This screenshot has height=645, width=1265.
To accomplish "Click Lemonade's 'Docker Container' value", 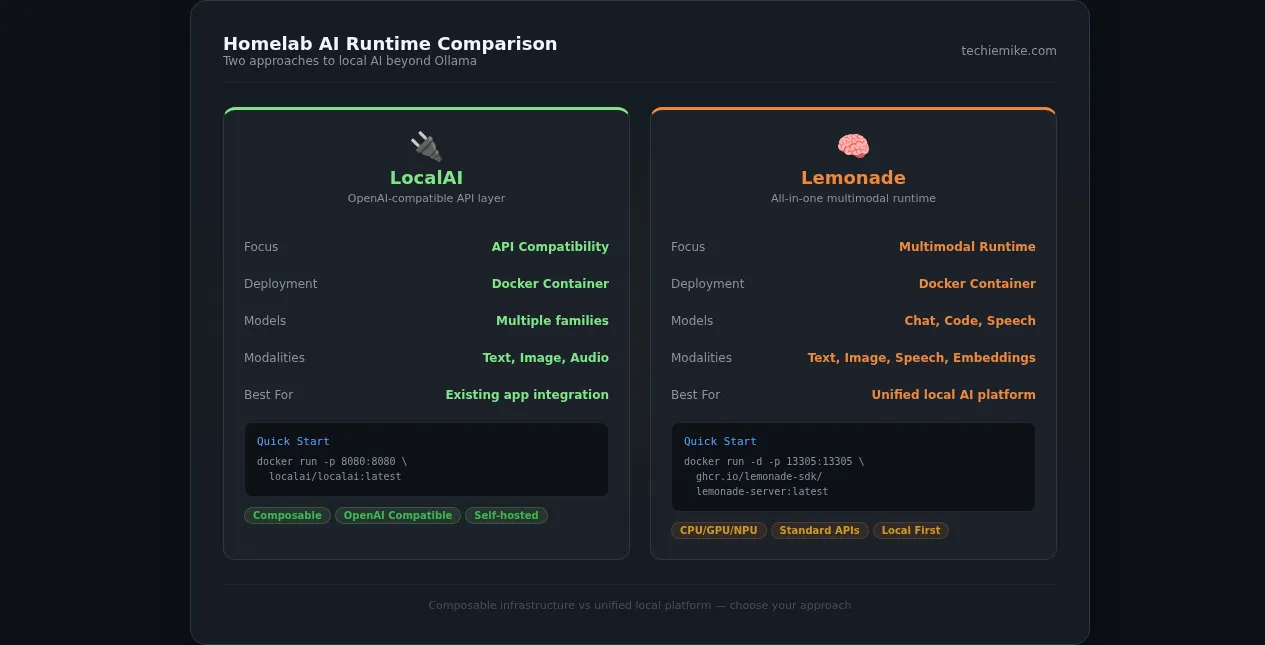I will click(977, 284).
